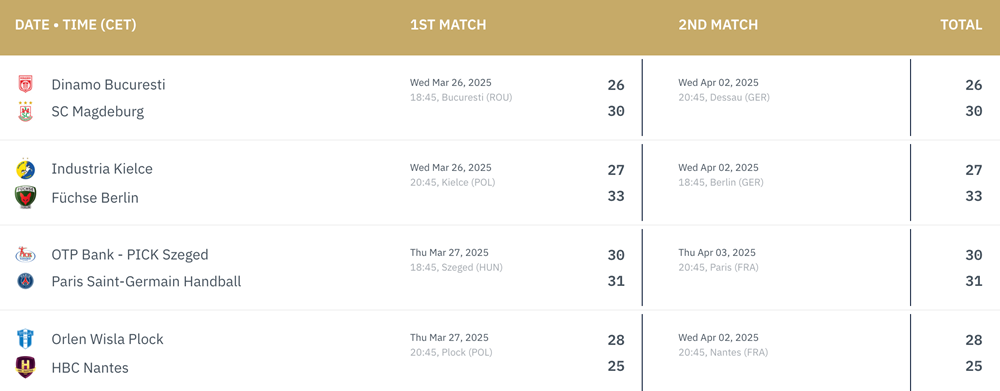This screenshot has height=391, width=1000.
Task: Click the SC Magdeburg club crest
Action: pyautogui.click(x=26, y=112)
